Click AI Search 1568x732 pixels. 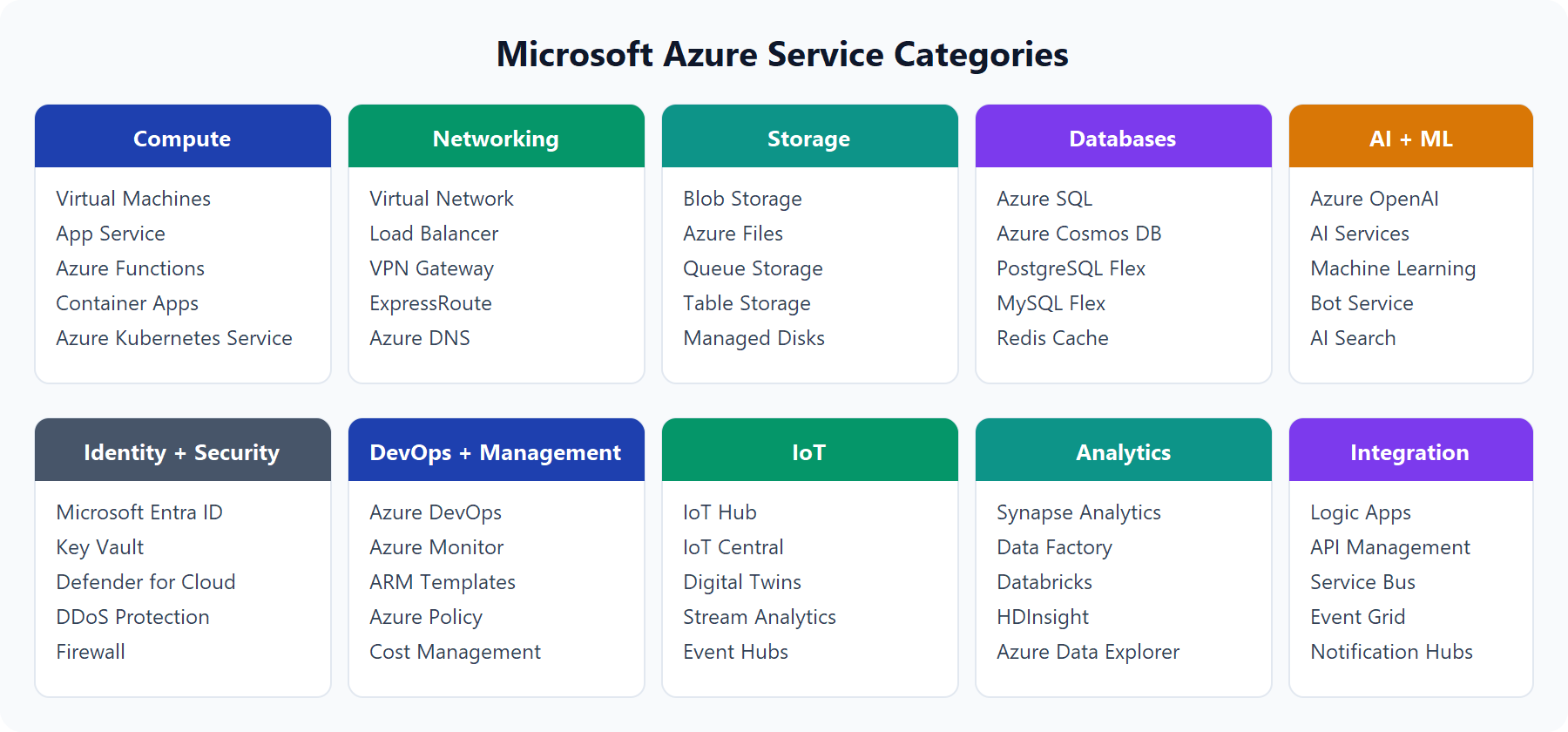[1353, 338]
